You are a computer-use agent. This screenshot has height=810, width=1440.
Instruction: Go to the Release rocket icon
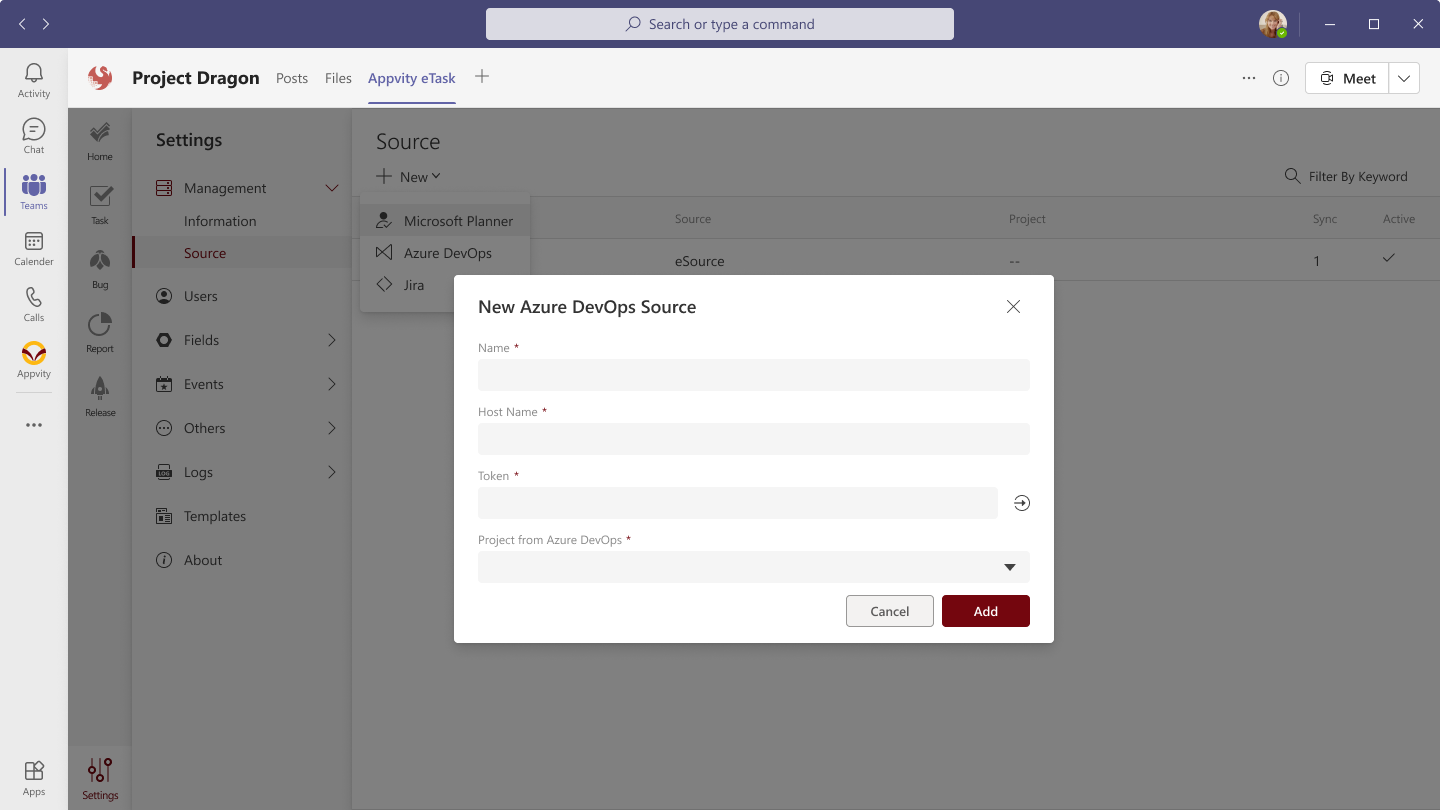pos(100,396)
